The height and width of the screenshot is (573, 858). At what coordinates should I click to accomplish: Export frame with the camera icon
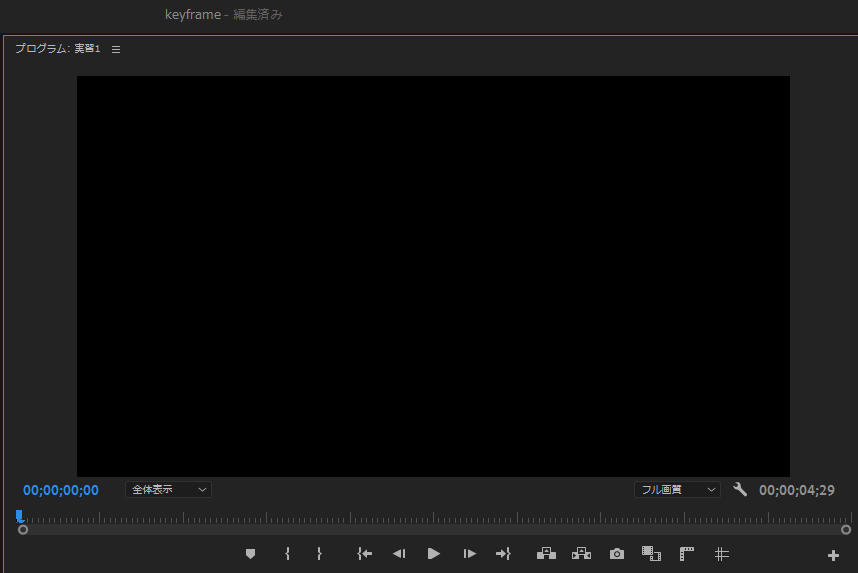(x=617, y=554)
